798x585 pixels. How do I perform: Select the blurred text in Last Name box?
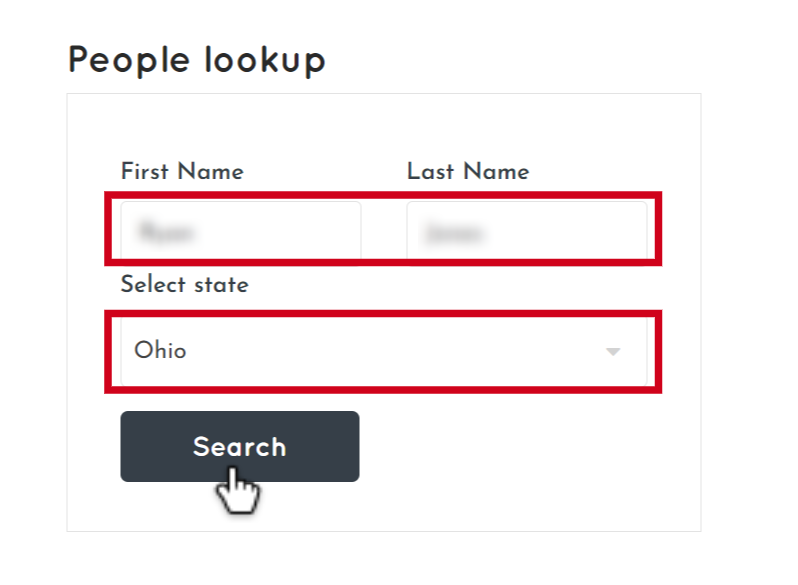point(453,233)
